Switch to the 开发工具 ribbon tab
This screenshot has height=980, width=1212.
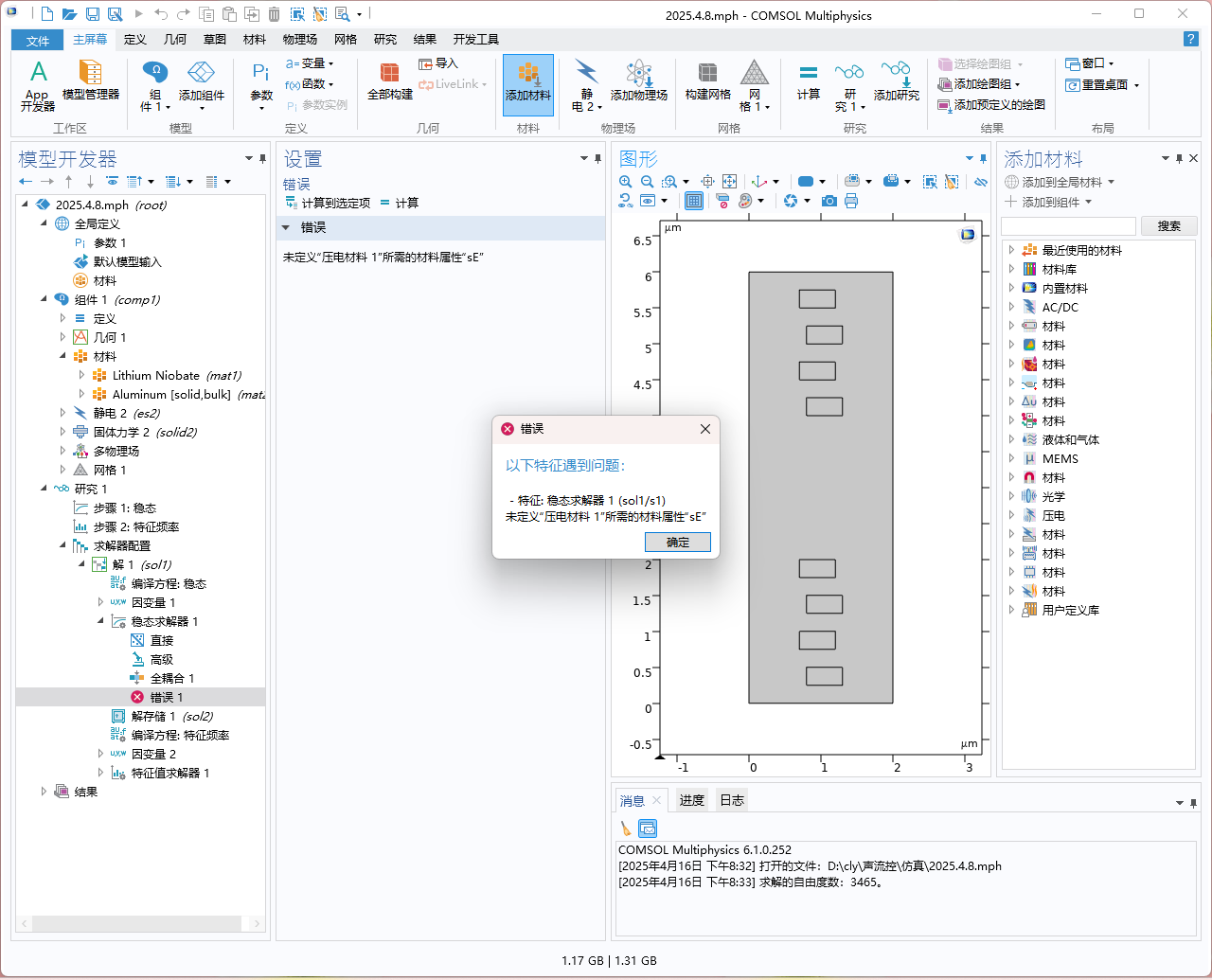475,39
